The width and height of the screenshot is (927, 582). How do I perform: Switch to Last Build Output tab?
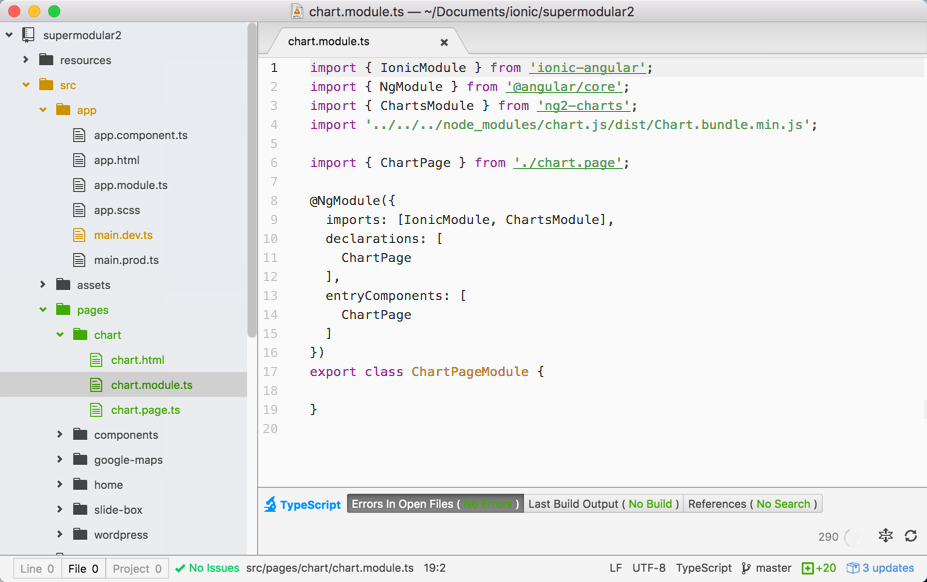pyautogui.click(x=604, y=504)
